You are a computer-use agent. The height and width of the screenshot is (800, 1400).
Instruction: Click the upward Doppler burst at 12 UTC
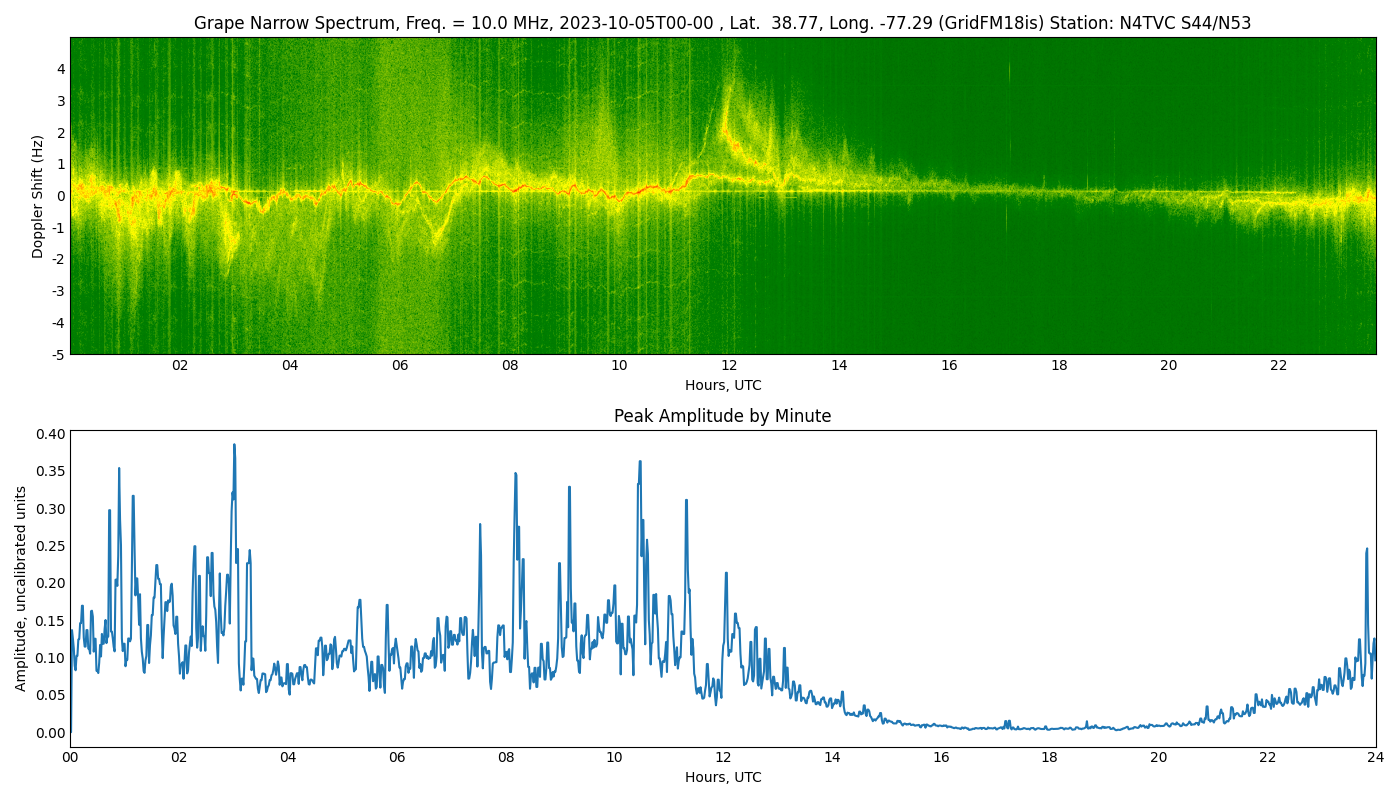(727, 110)
